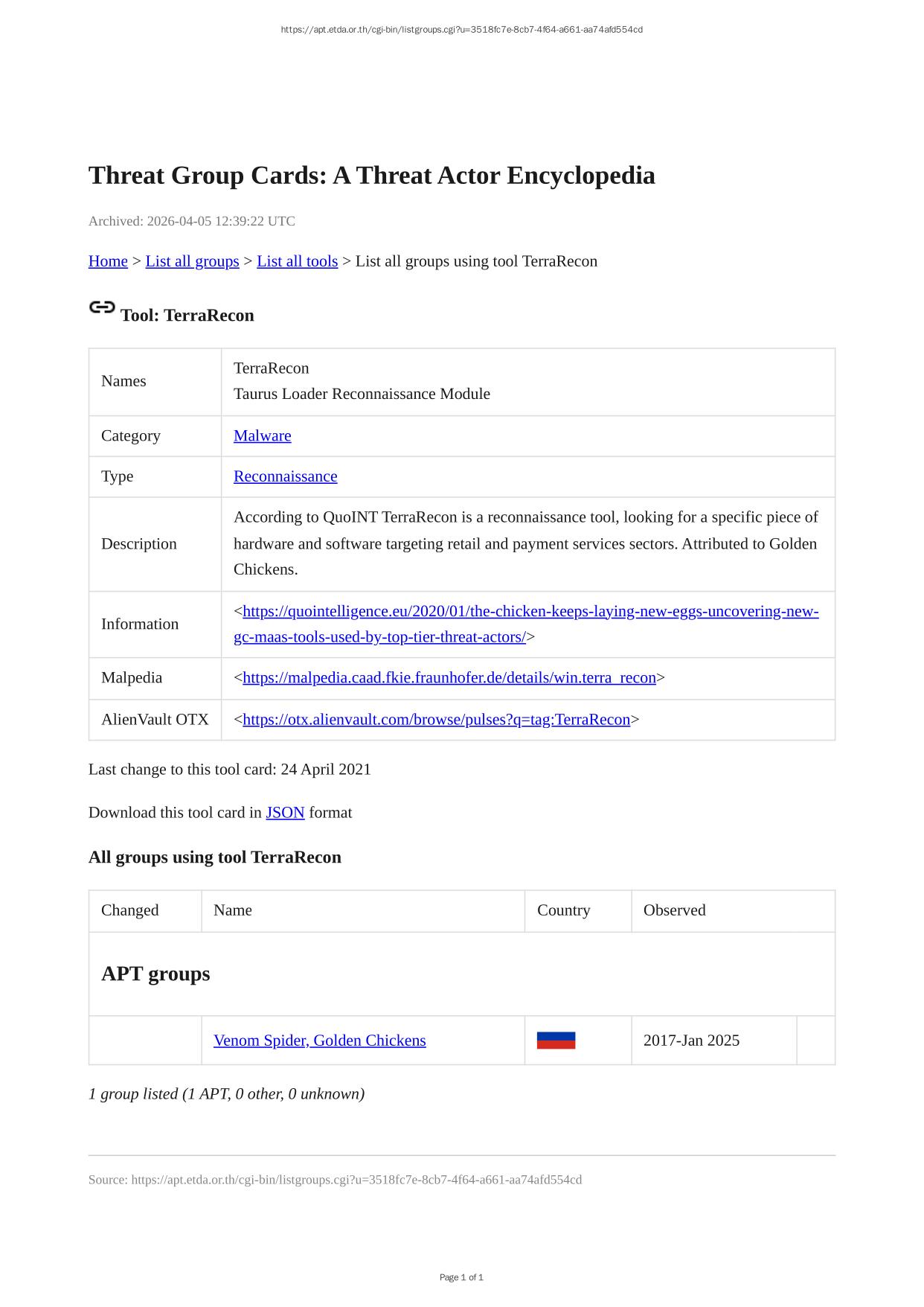Open the List all tools breadcrumb
924x1307 pixels.
297,261
